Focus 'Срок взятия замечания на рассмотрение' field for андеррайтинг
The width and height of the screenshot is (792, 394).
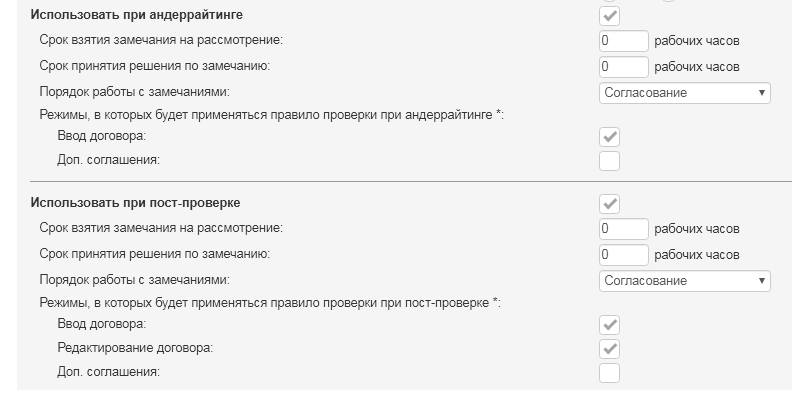(x=623, y=41)
